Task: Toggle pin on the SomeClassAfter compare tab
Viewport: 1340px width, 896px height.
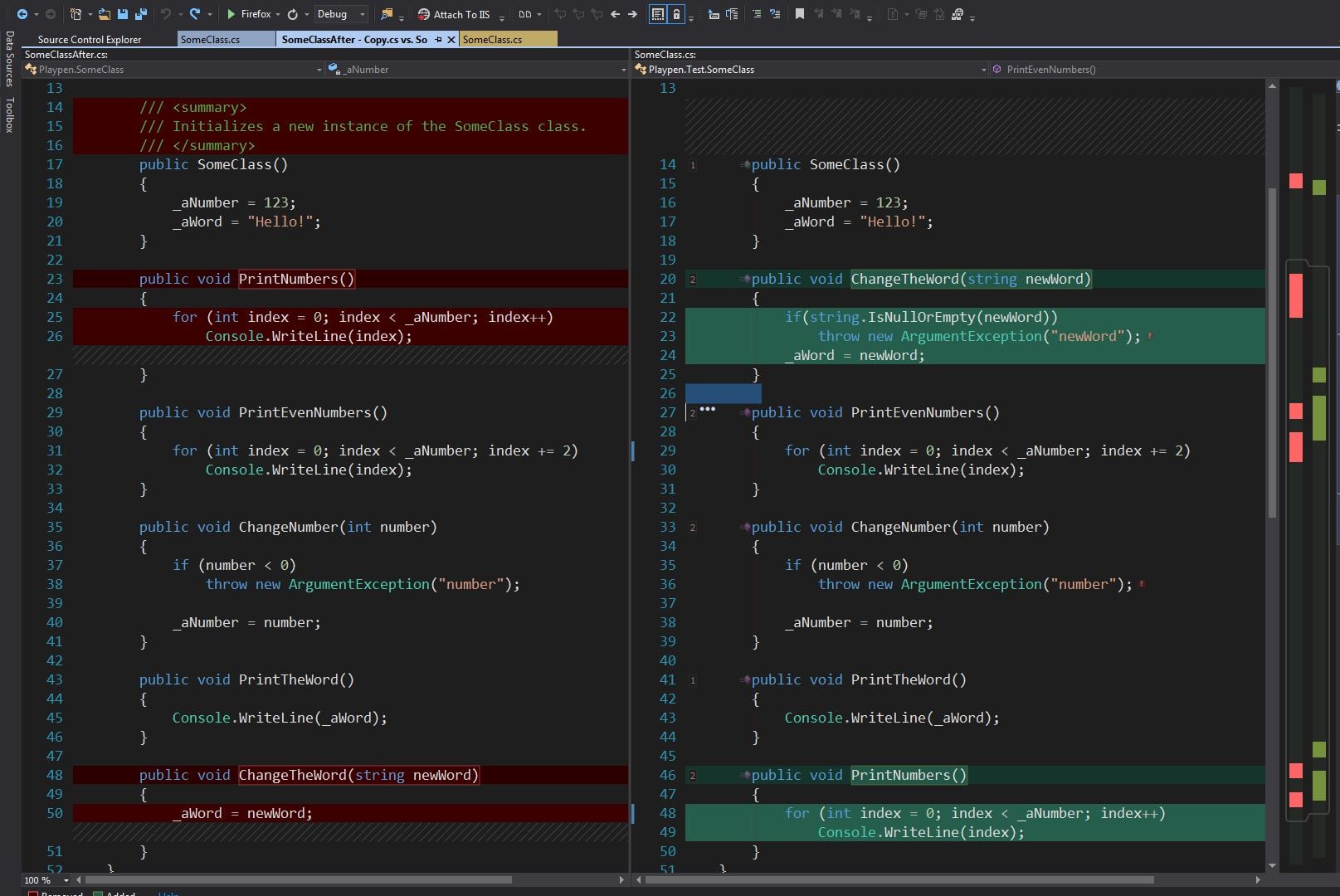Action: [x=438, y=39]
